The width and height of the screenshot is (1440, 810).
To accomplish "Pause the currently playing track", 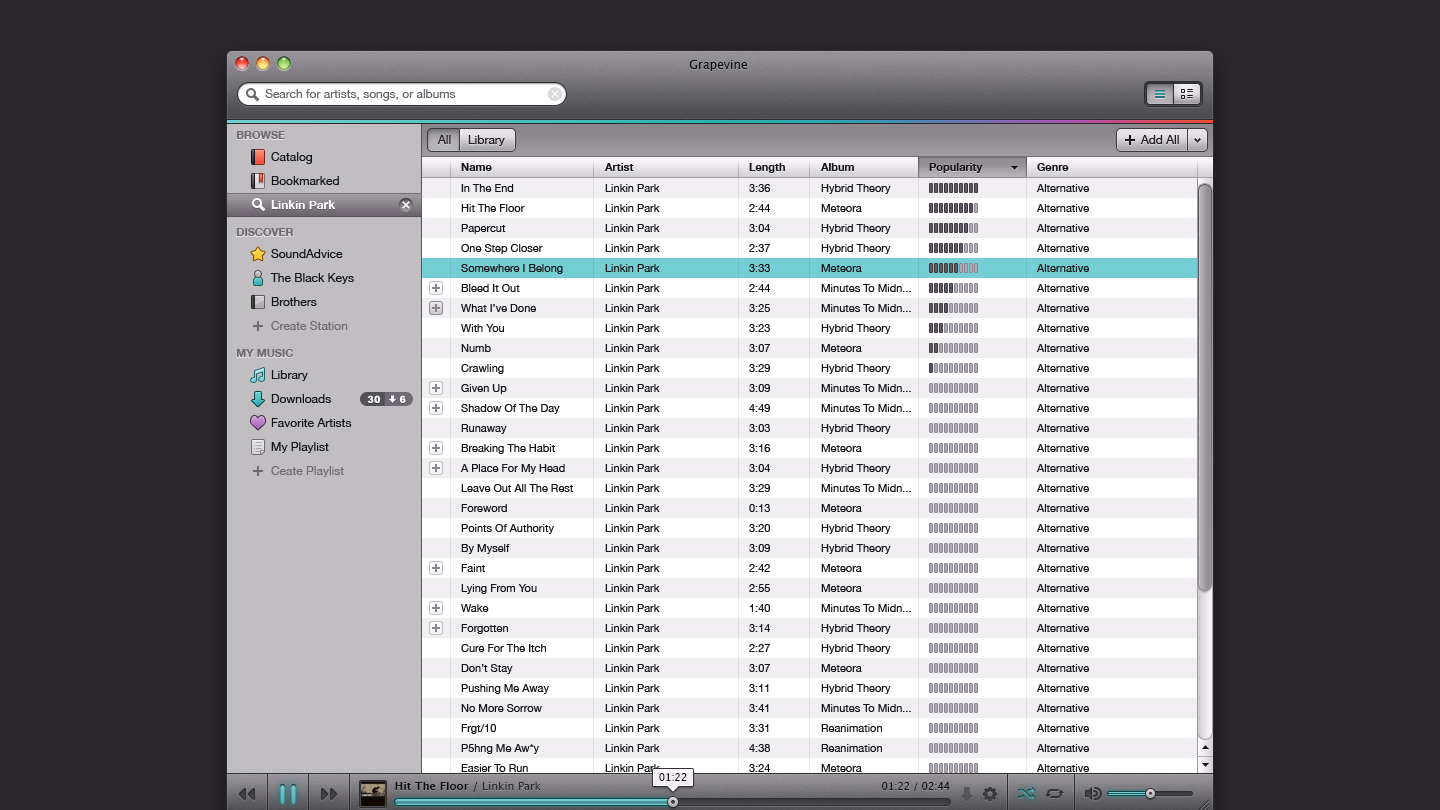I will (x=288, y=794).
